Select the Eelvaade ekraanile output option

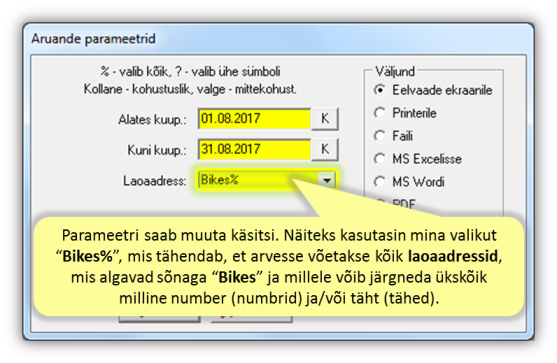[x=433, y=90]
